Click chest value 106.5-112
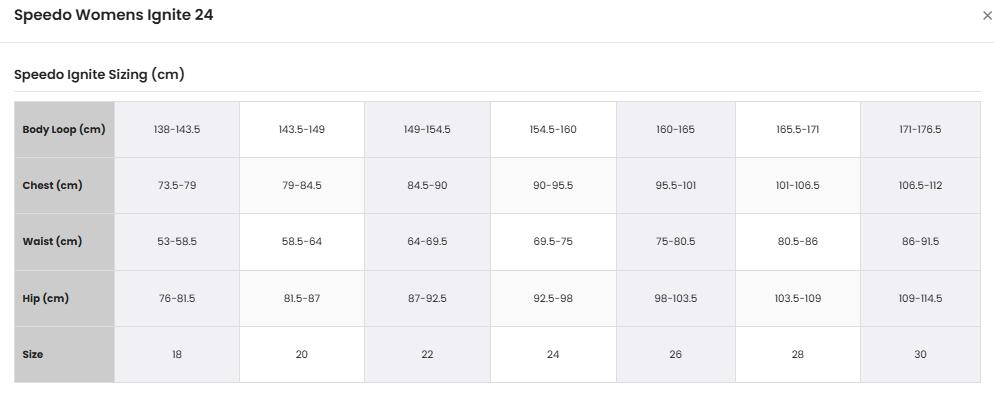Viewport: 994px width, 394px height. click(x=920, y=186)
